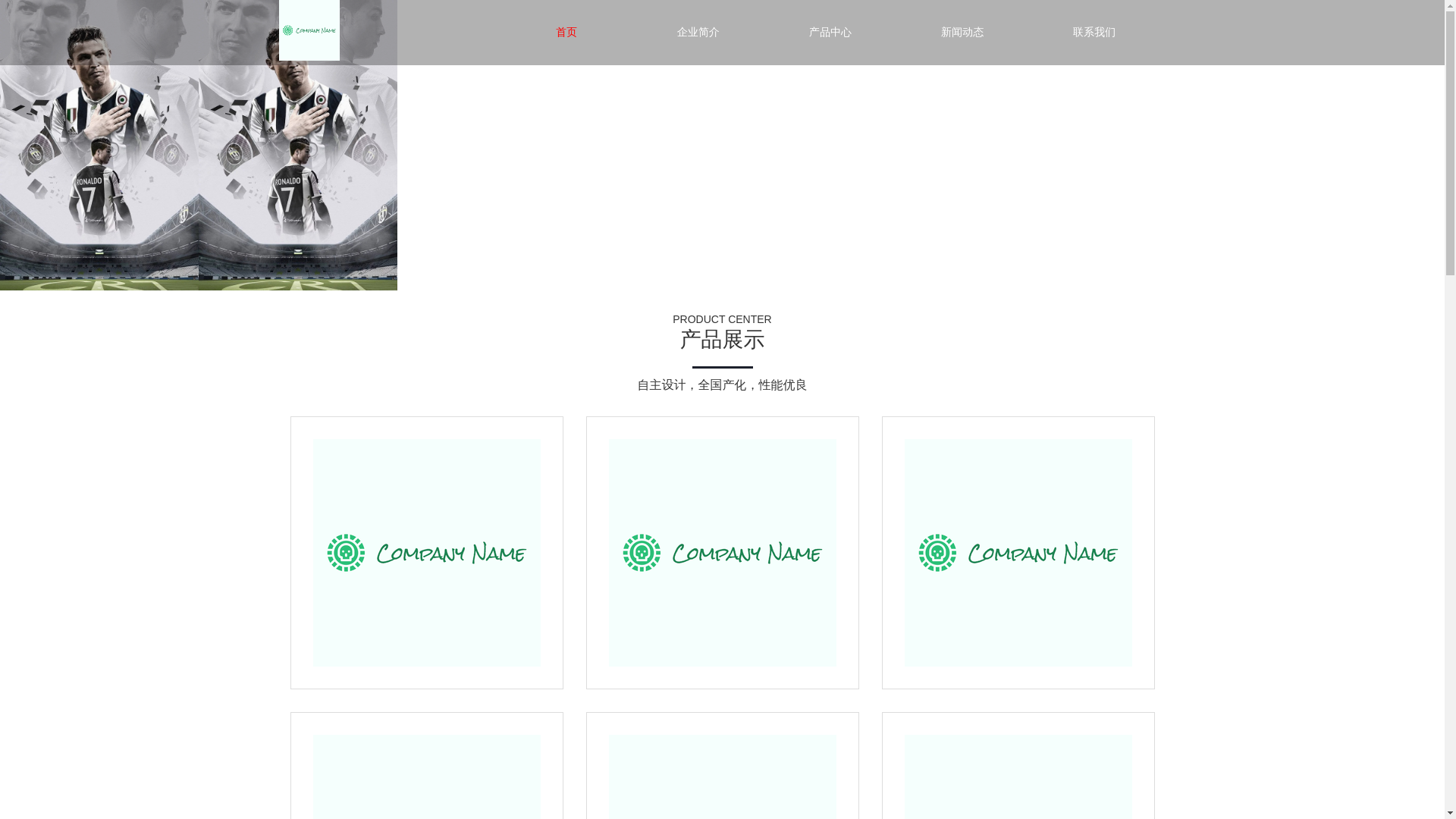This screenshot has height=819, width=1456.
Task: Open right product card in second row
Action: click(x=1018, y=766)
